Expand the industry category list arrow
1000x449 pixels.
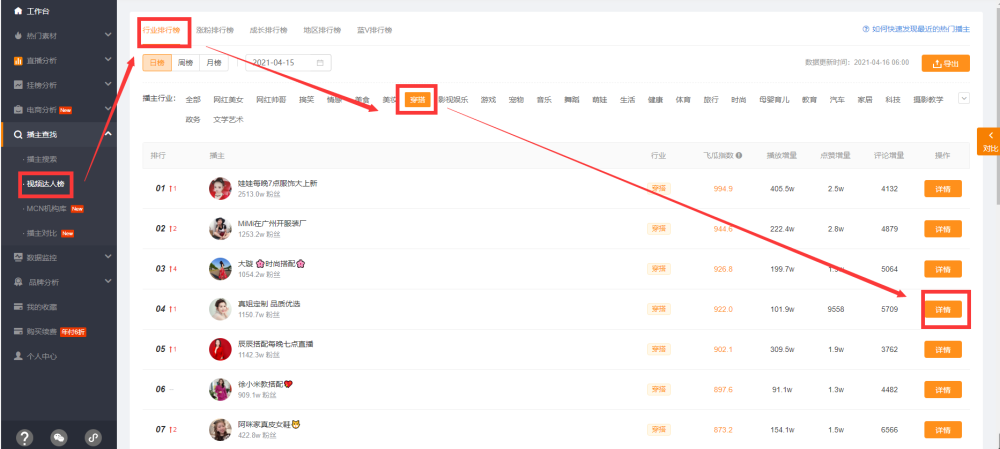(964, 98)
